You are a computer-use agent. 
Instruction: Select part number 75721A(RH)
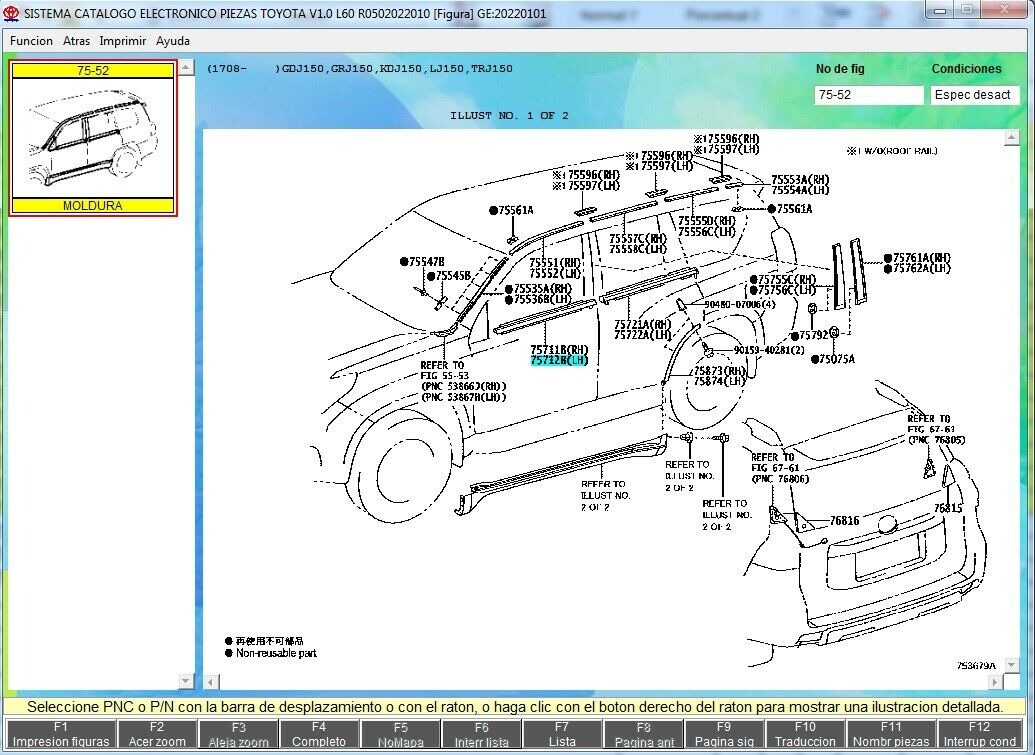(642, 325)
